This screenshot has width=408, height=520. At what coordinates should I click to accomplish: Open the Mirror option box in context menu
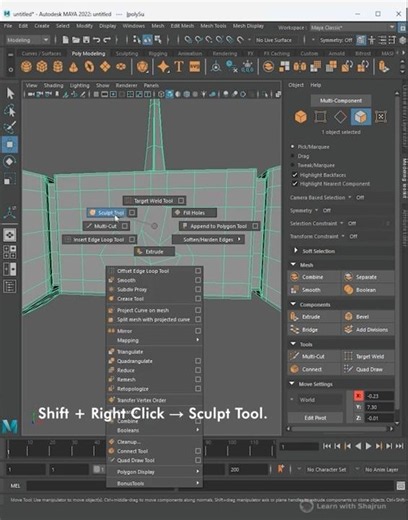coord(198,331)
